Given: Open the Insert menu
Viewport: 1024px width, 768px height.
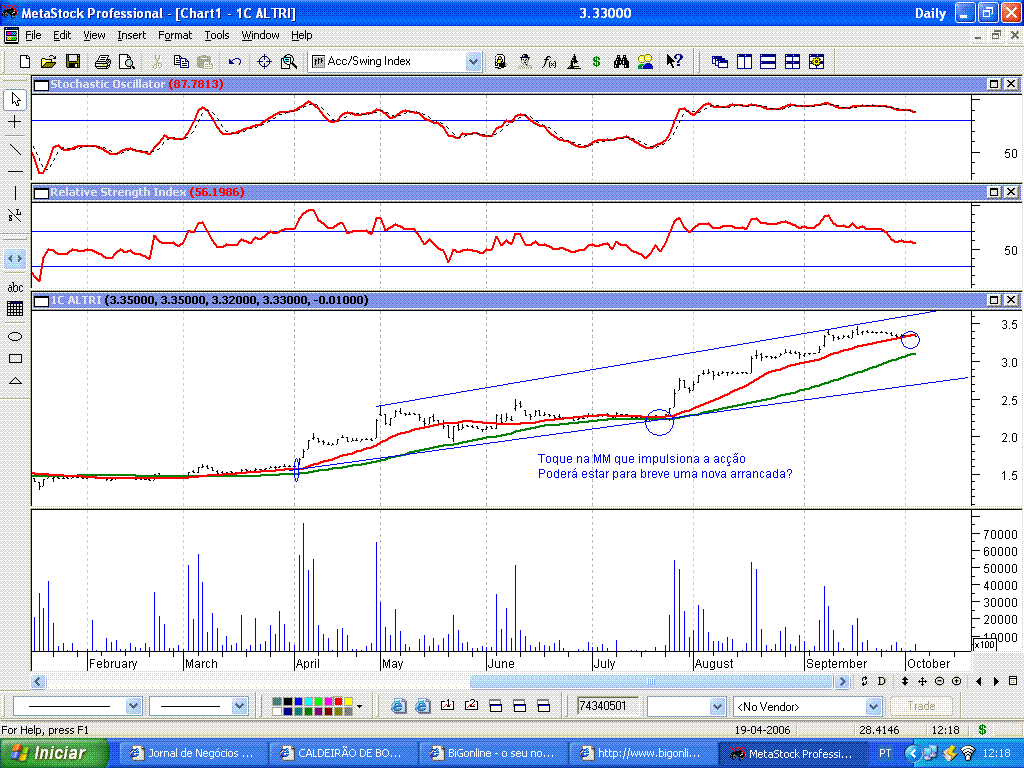Looking at the screenshot, I should tap(132, 35).
